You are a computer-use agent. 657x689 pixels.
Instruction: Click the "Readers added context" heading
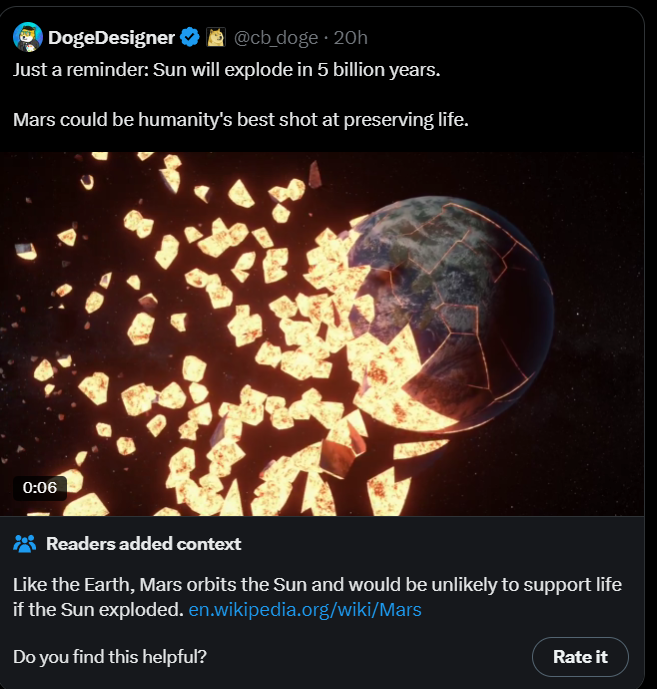point(143,544)
